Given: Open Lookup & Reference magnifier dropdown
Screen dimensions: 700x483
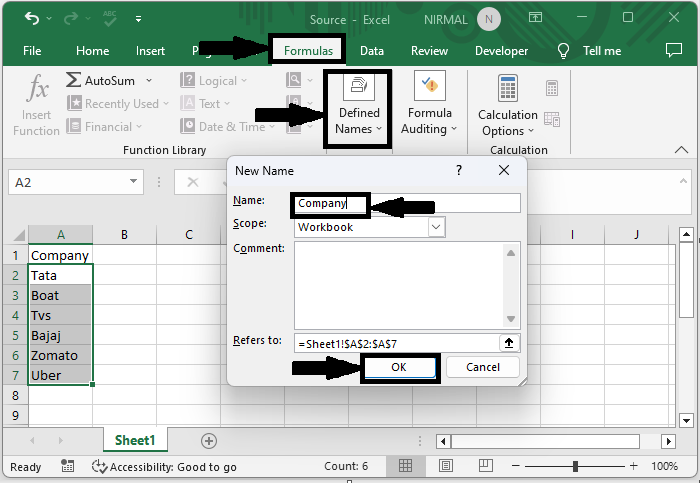Looking at the screenshot, I should [299, 80].
